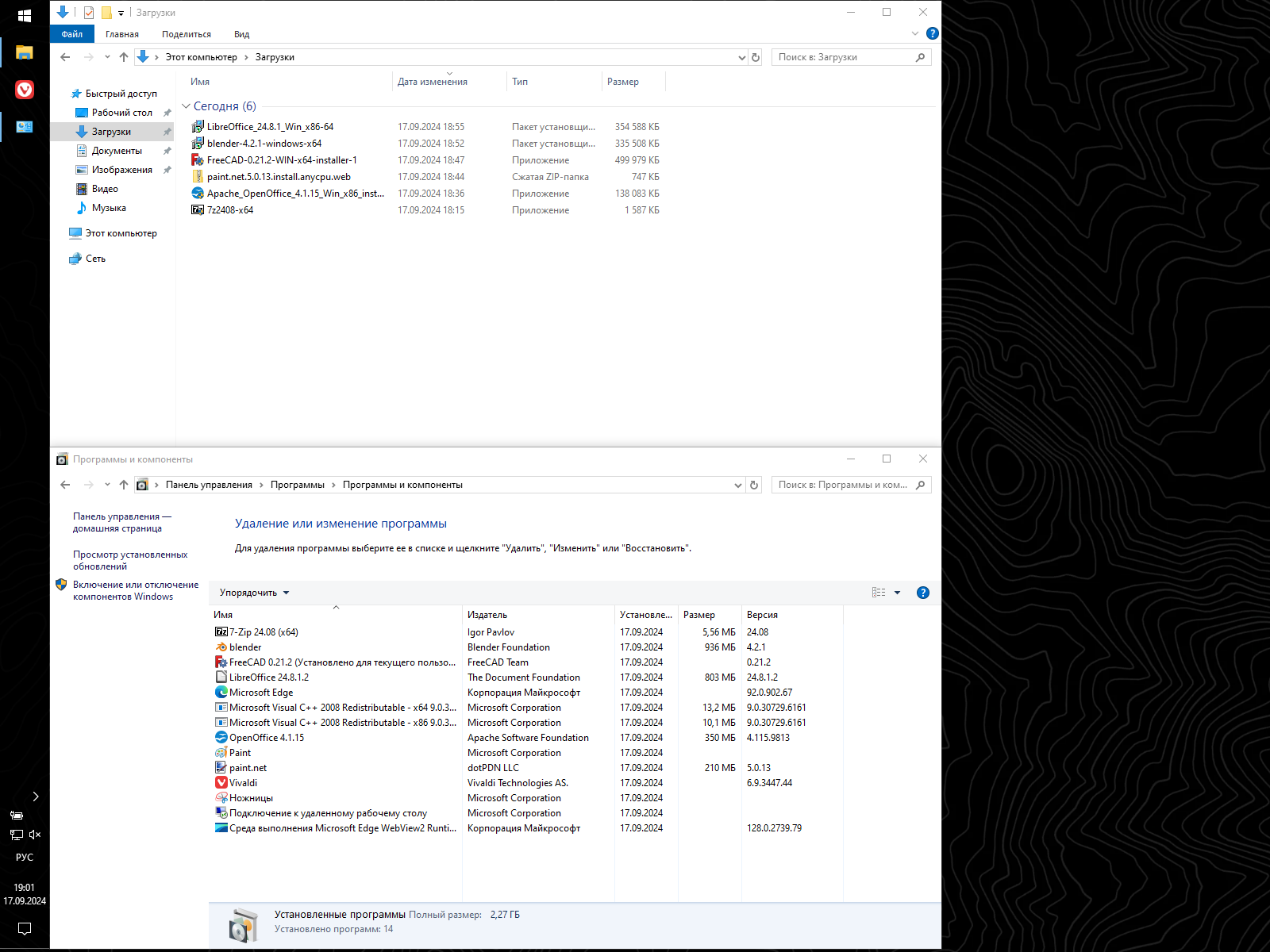Open the Вид ribbon tab
Viewport: 1270px width, 952px height.
click(242, 34)
